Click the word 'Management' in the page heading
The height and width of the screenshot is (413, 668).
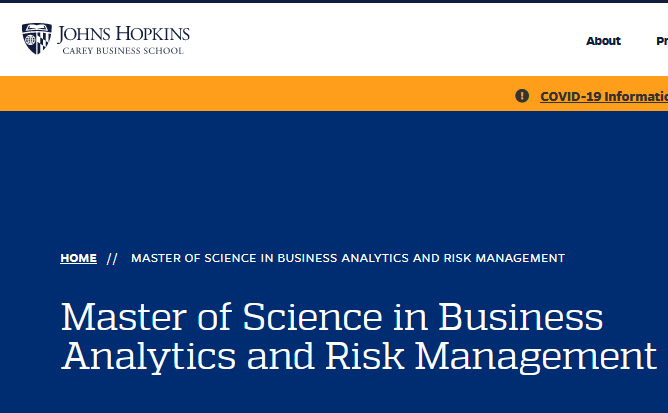[x=536, y=357]
